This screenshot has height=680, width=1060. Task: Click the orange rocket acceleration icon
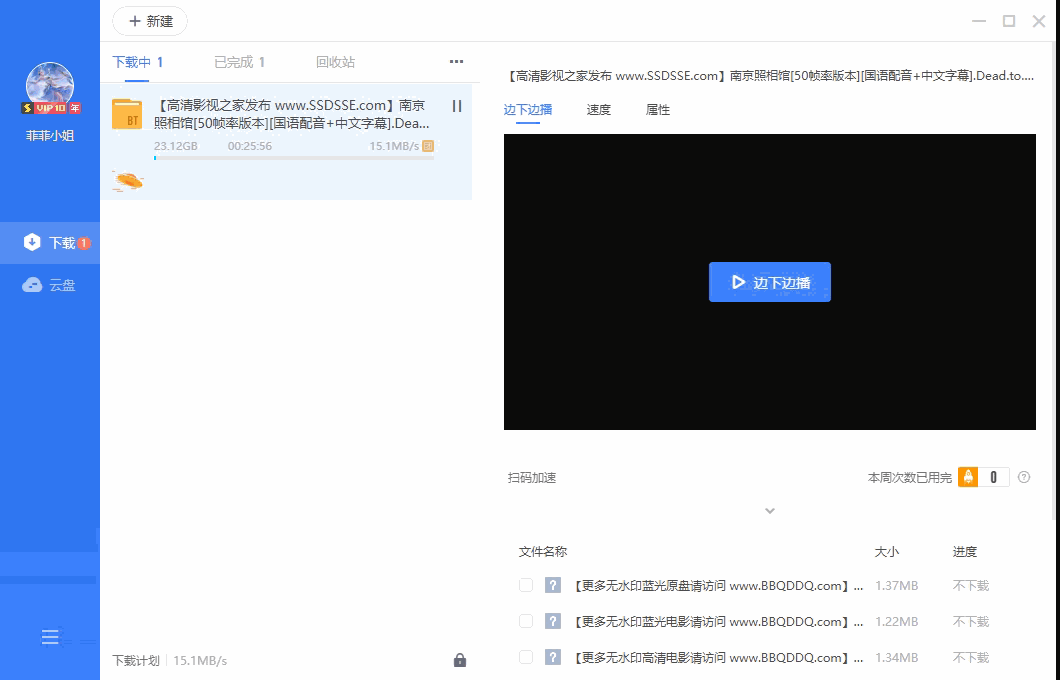(x=968, y=477)
